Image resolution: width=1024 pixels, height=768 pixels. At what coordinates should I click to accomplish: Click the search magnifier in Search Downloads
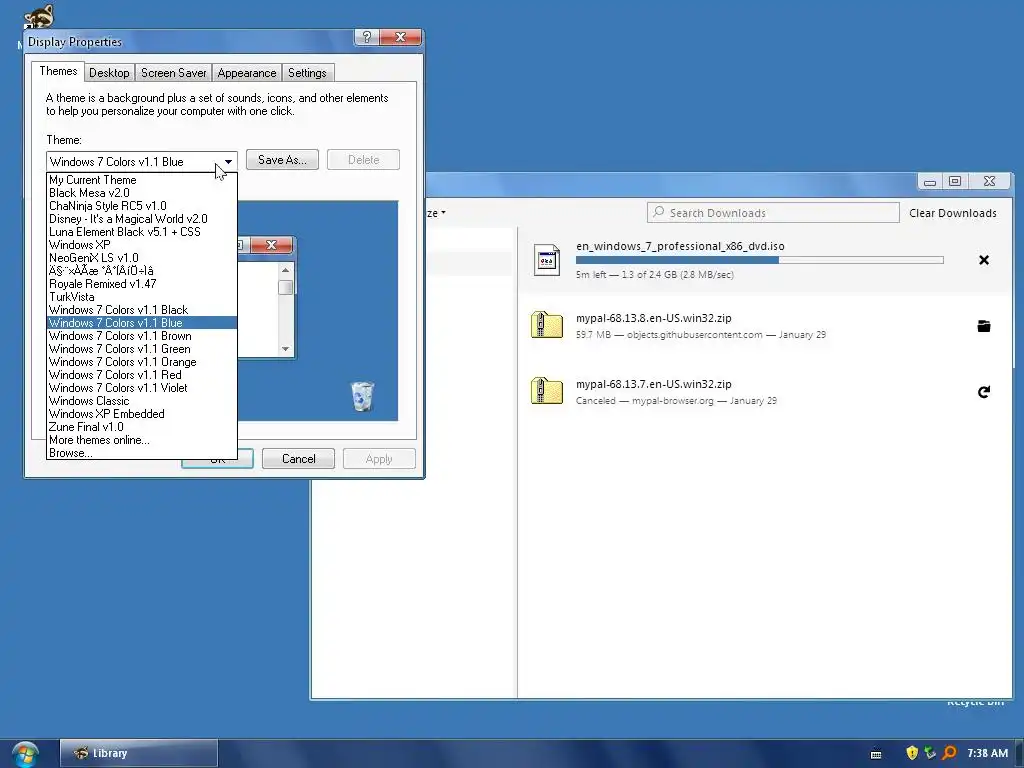click(658, 212)
